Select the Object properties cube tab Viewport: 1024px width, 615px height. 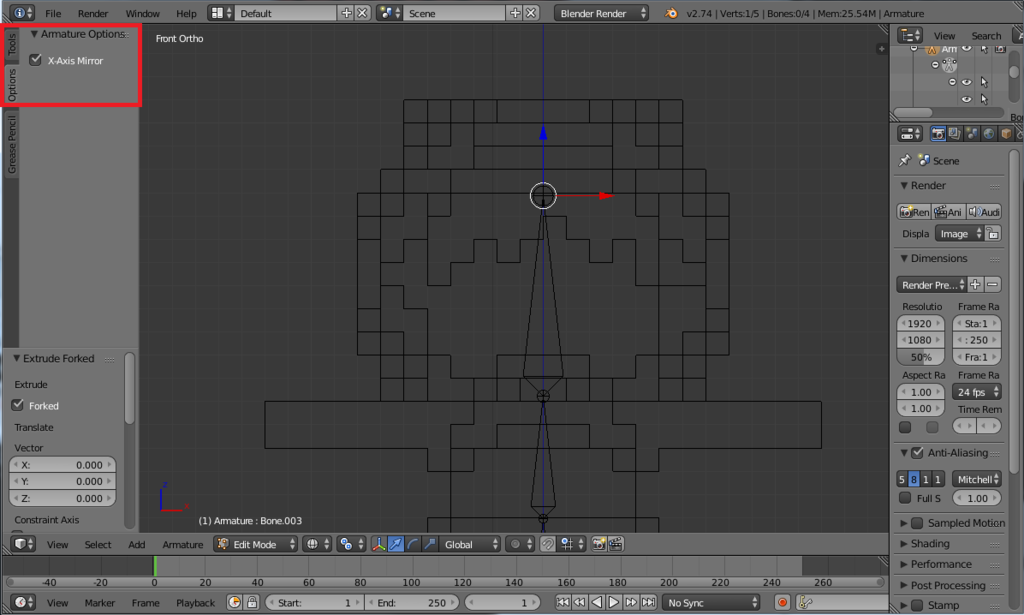coord(1006,134)
